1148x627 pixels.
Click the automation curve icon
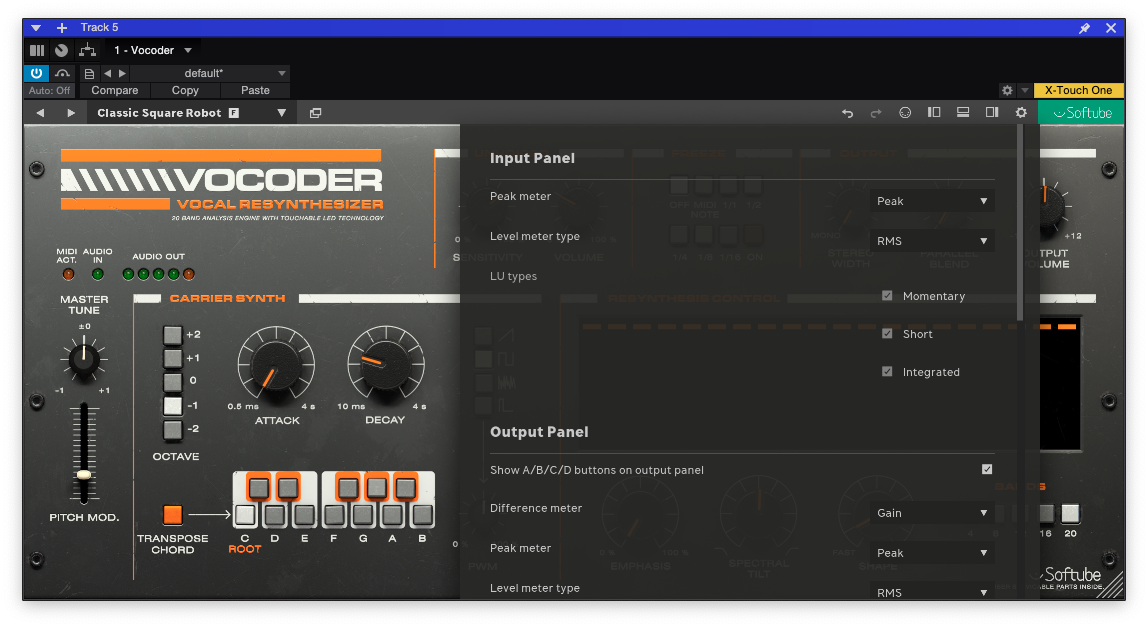62,73
